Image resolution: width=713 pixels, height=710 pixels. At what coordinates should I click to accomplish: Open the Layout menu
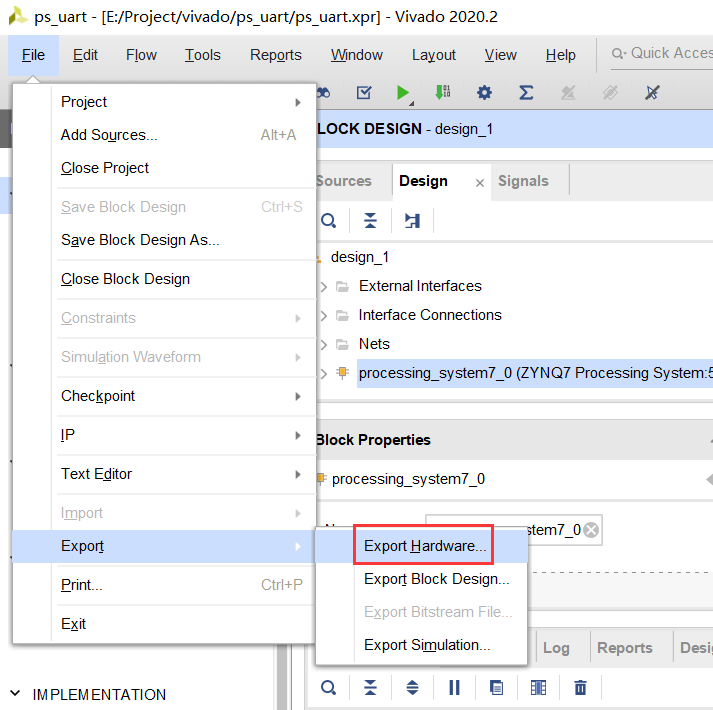point(433,55)
